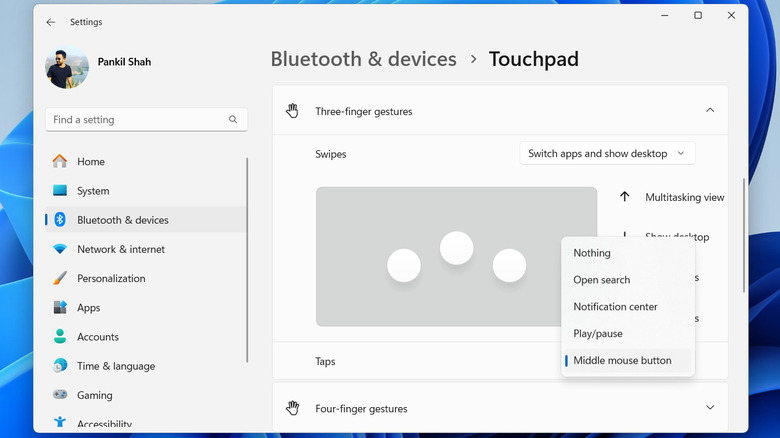The width and height of the screenshot is (780, 438).
Task: Expand the Four-finger gestures section
Action: tap(710, 408)
